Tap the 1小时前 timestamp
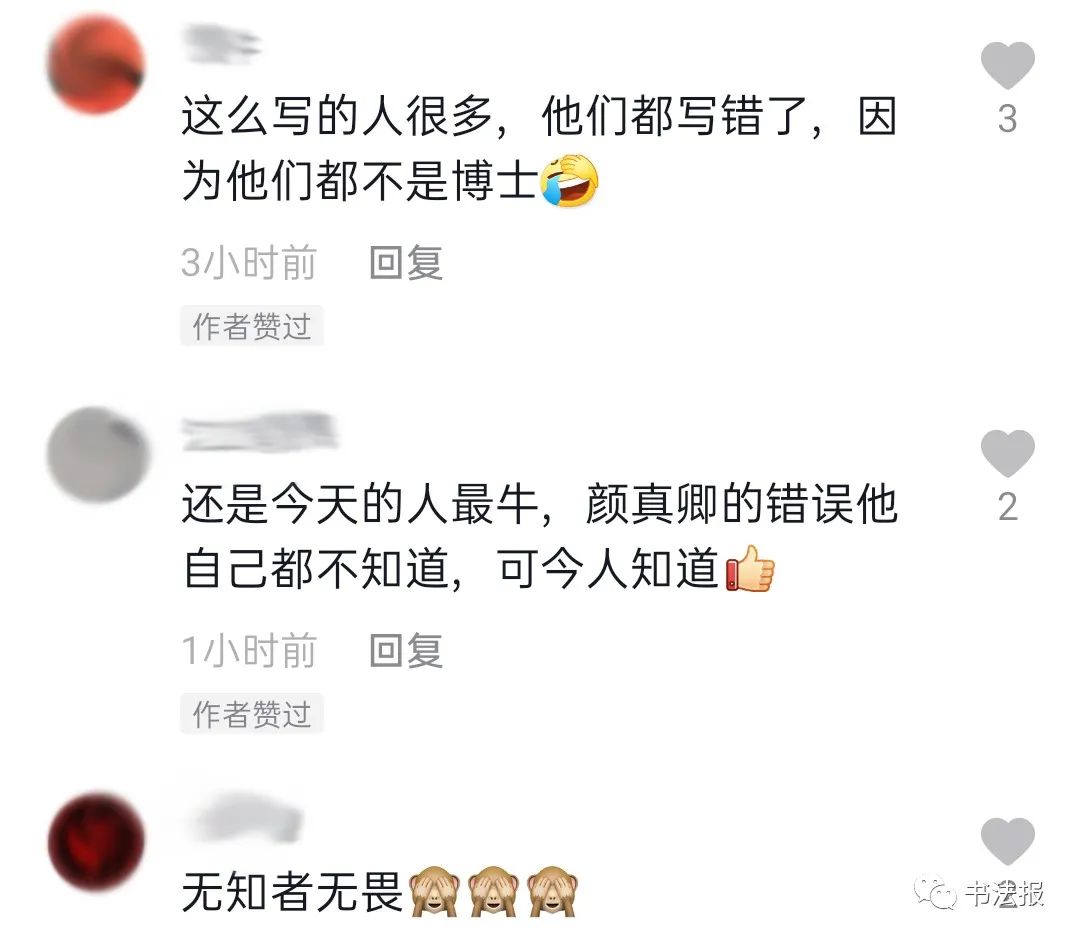The image size is (1080, 942). [249, 650]
